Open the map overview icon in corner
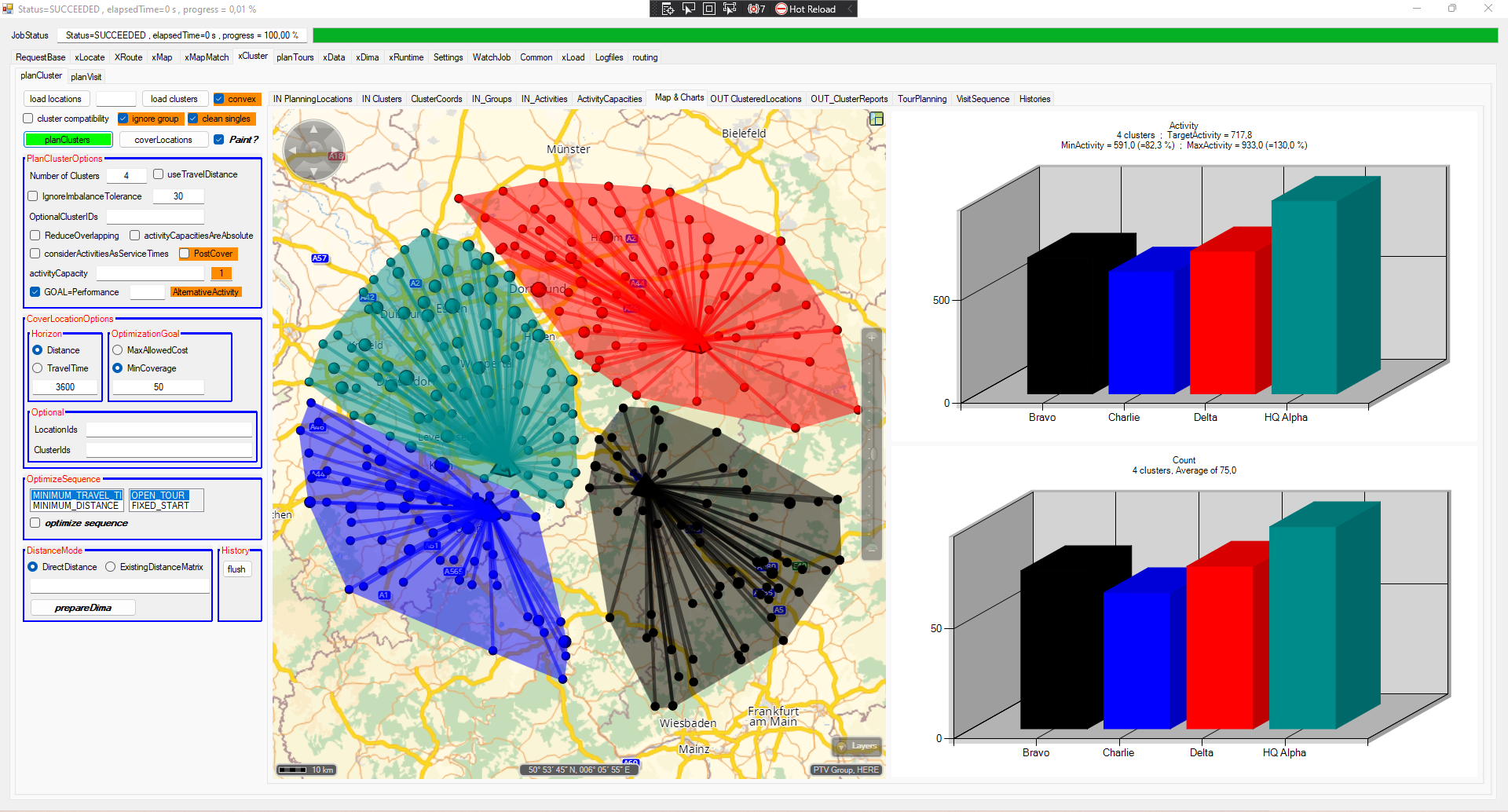 tap(877, 119)
